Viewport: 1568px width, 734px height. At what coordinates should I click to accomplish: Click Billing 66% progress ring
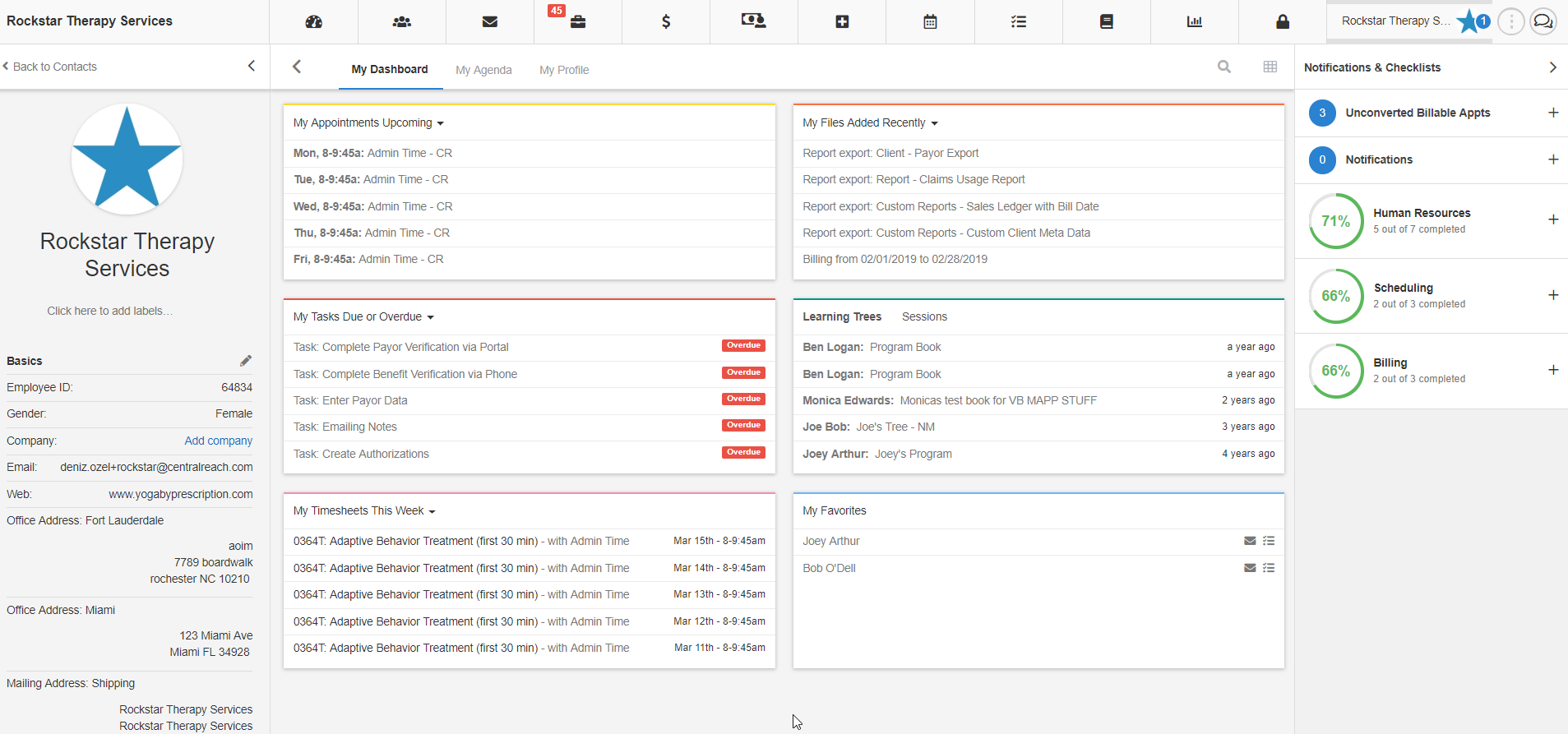tap(1336, 371)
